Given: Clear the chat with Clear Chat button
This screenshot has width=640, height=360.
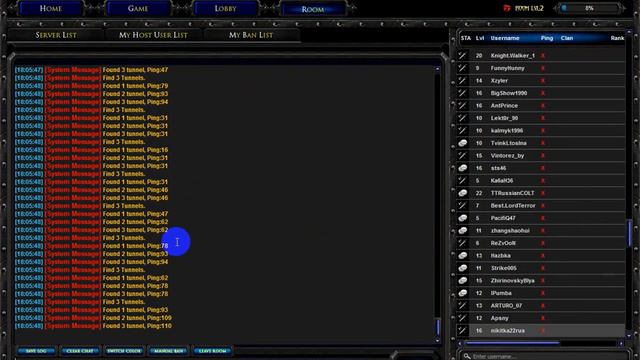Looking at the screenshot, I should (x=80, y=351).
